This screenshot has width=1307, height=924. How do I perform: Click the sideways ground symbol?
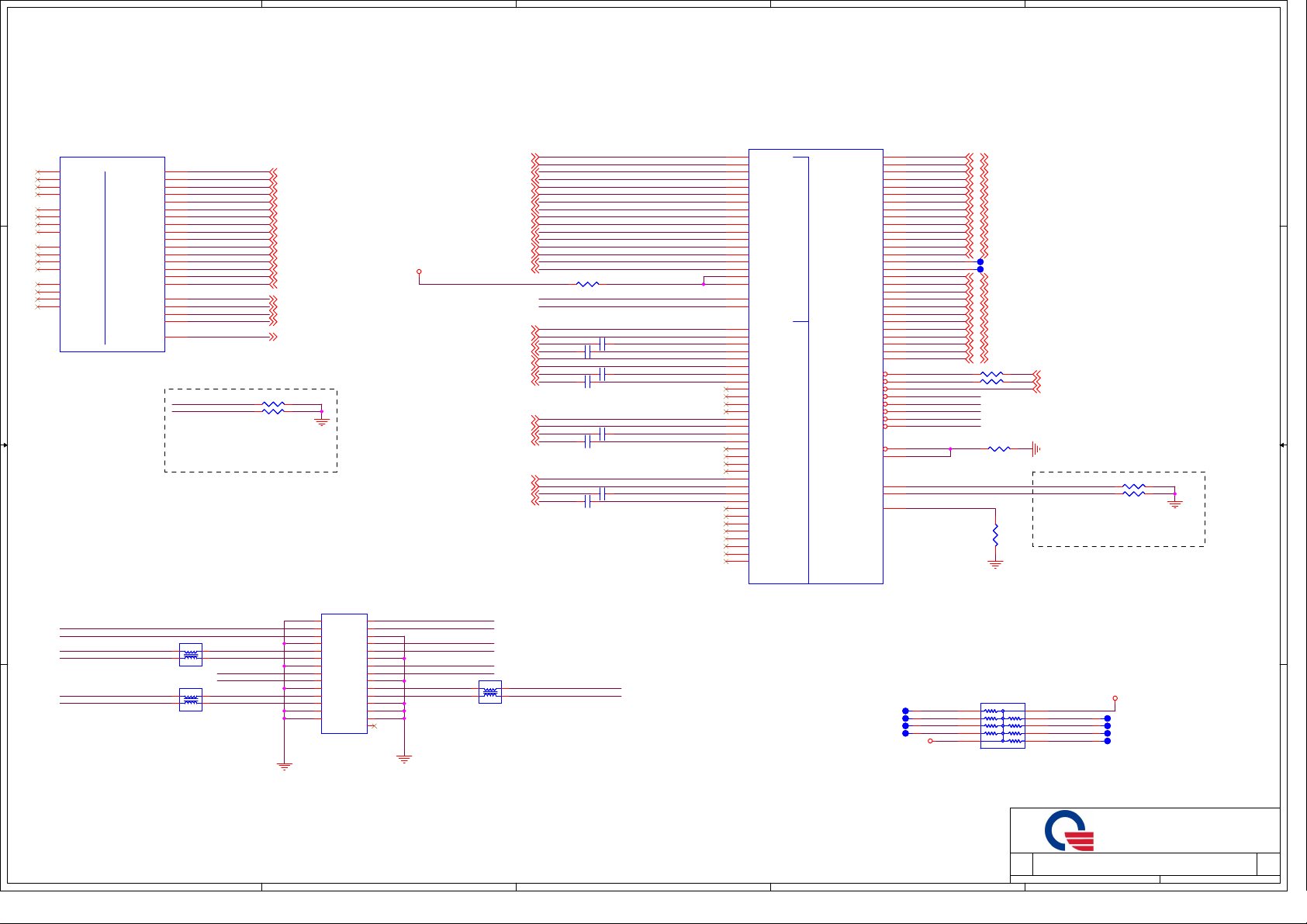point(1036,448)
